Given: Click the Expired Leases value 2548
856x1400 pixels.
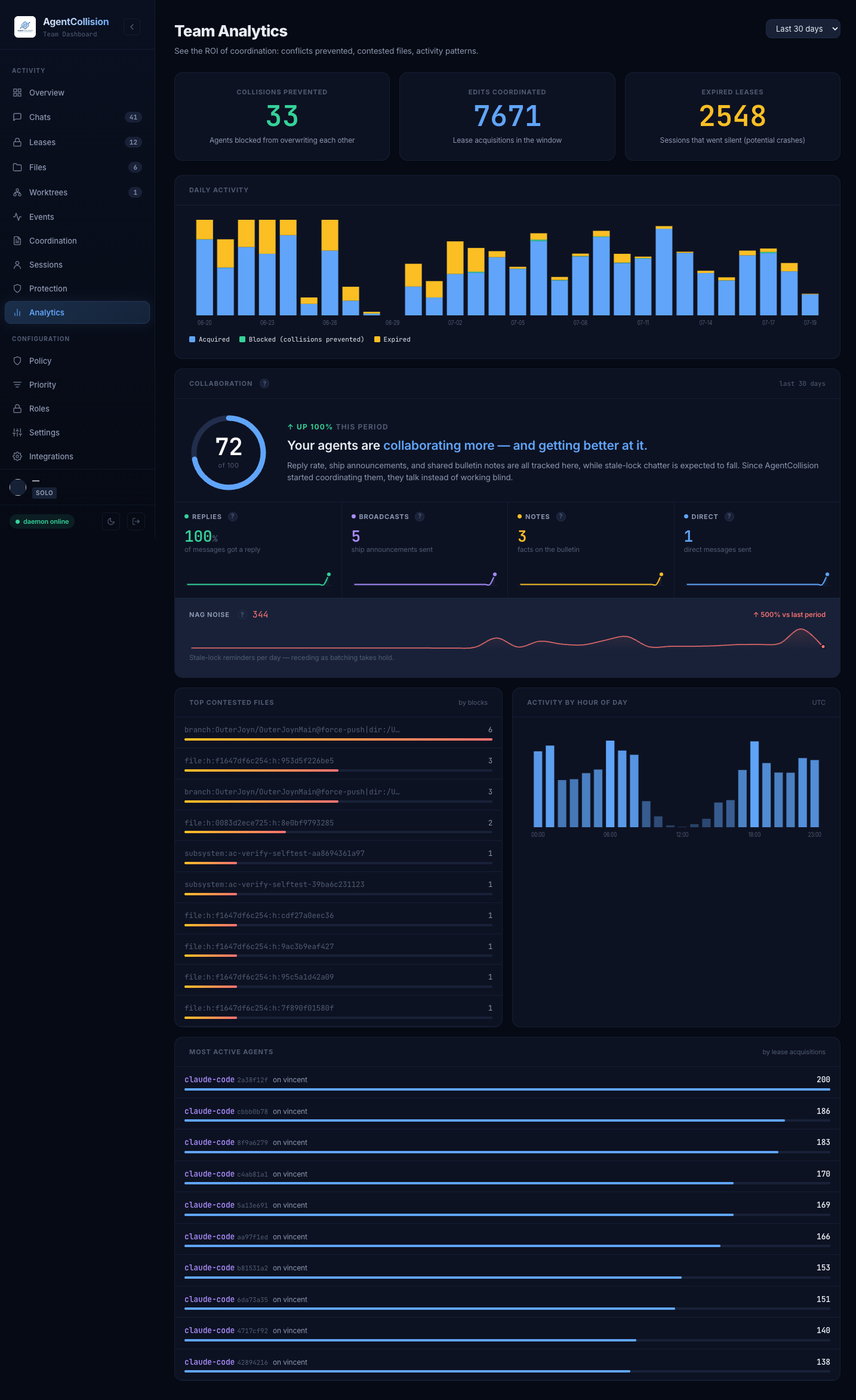Looking at the screenshot, I should (732, 116).
